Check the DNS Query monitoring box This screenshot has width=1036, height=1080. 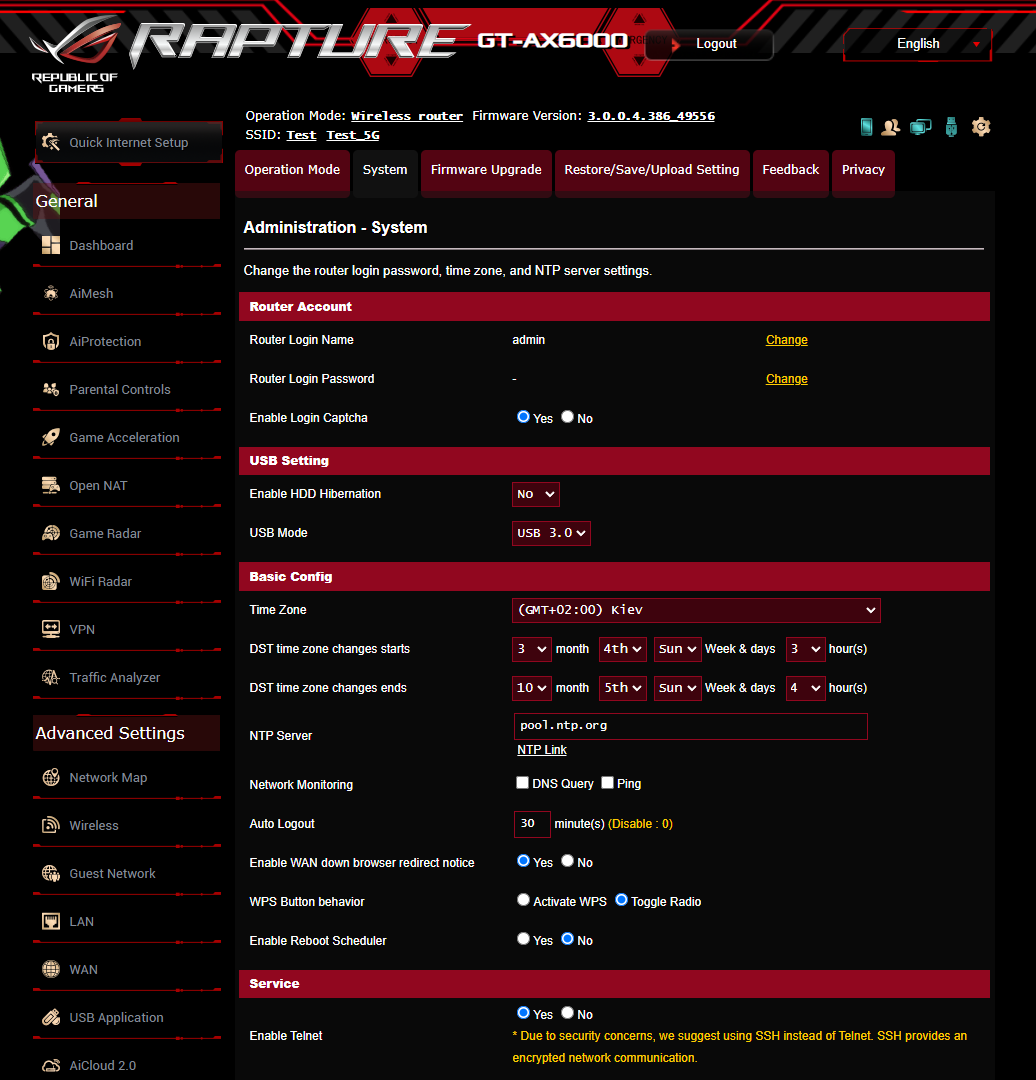point(523,782)
